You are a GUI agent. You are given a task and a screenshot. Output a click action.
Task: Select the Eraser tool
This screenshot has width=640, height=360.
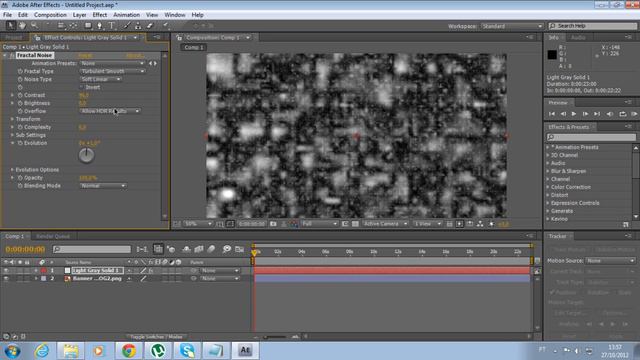click(150, 26)
